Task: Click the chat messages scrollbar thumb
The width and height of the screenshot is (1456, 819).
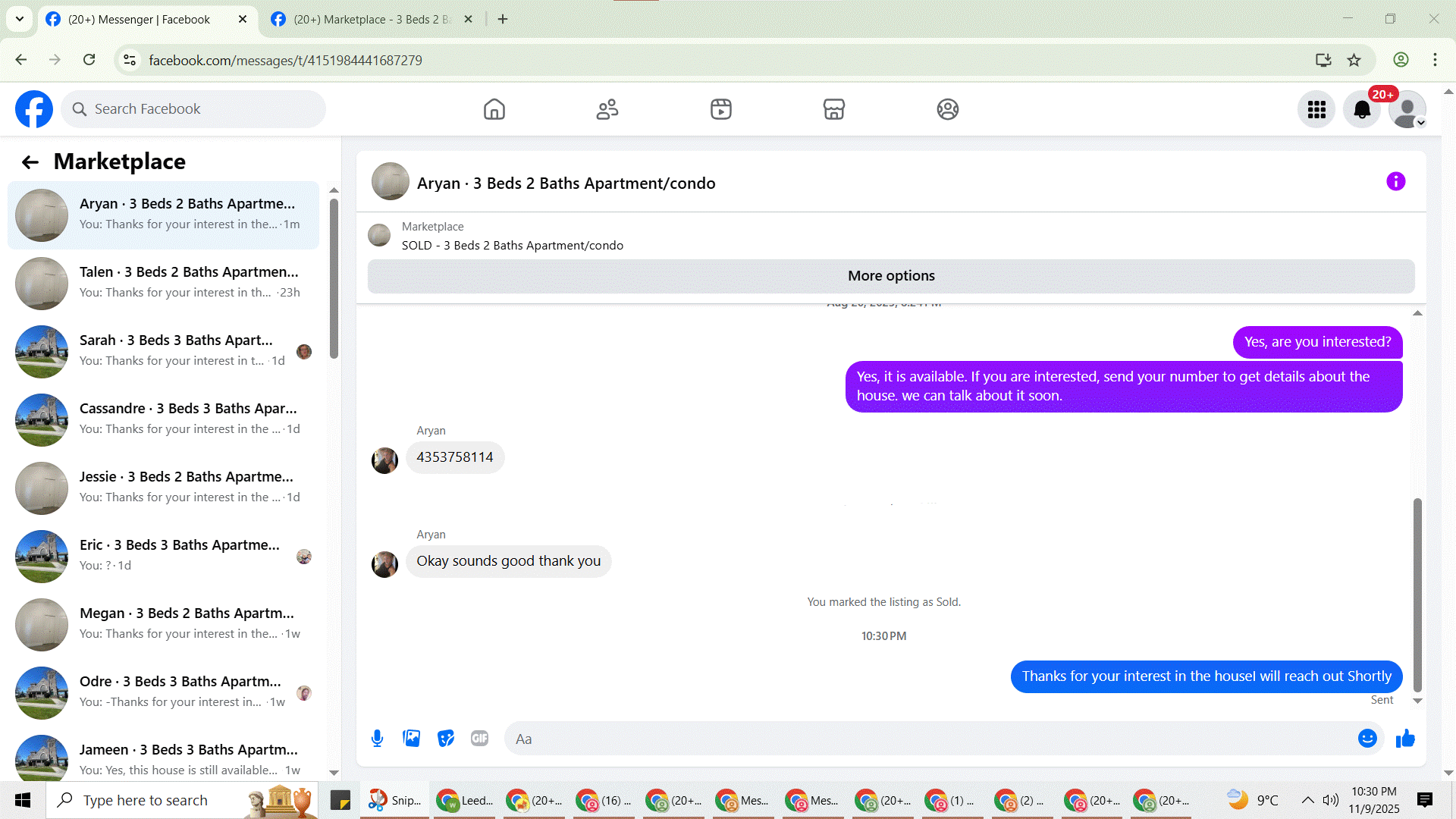Action: pyautogui.click(x=1417, y=595)
